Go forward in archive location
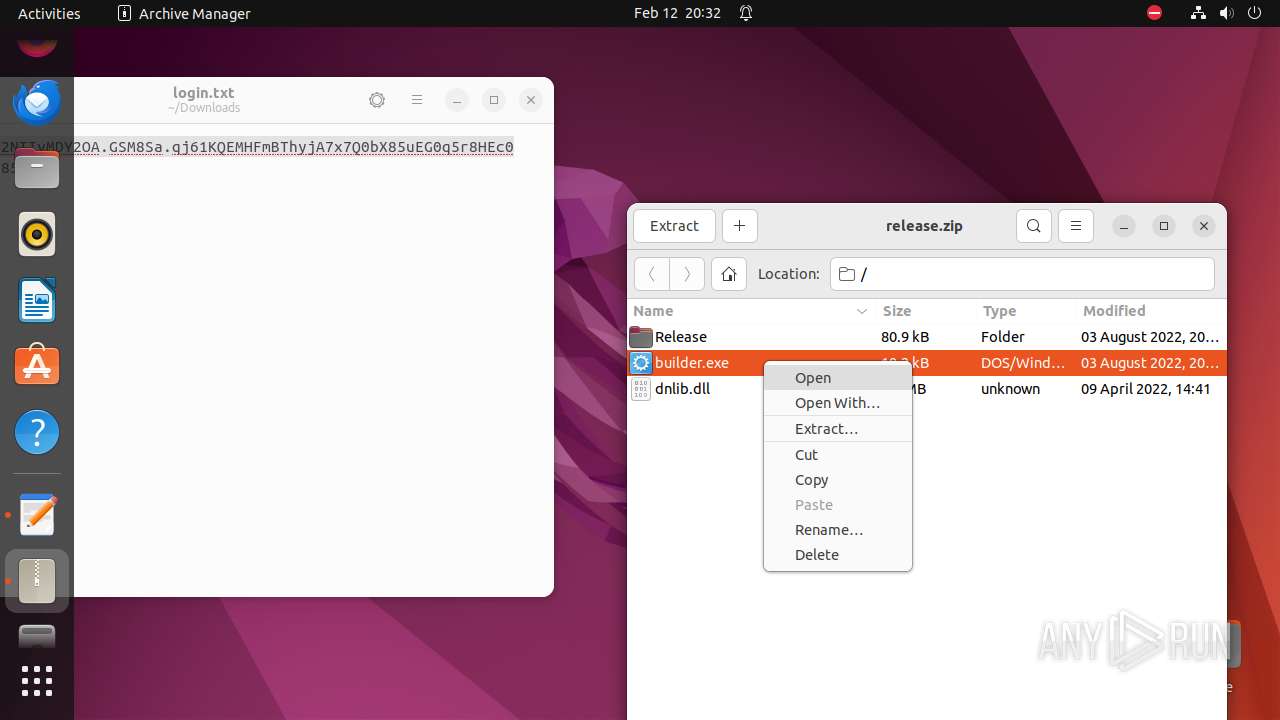Viewport: 1280px width, 720px height. tap(686, 274)
